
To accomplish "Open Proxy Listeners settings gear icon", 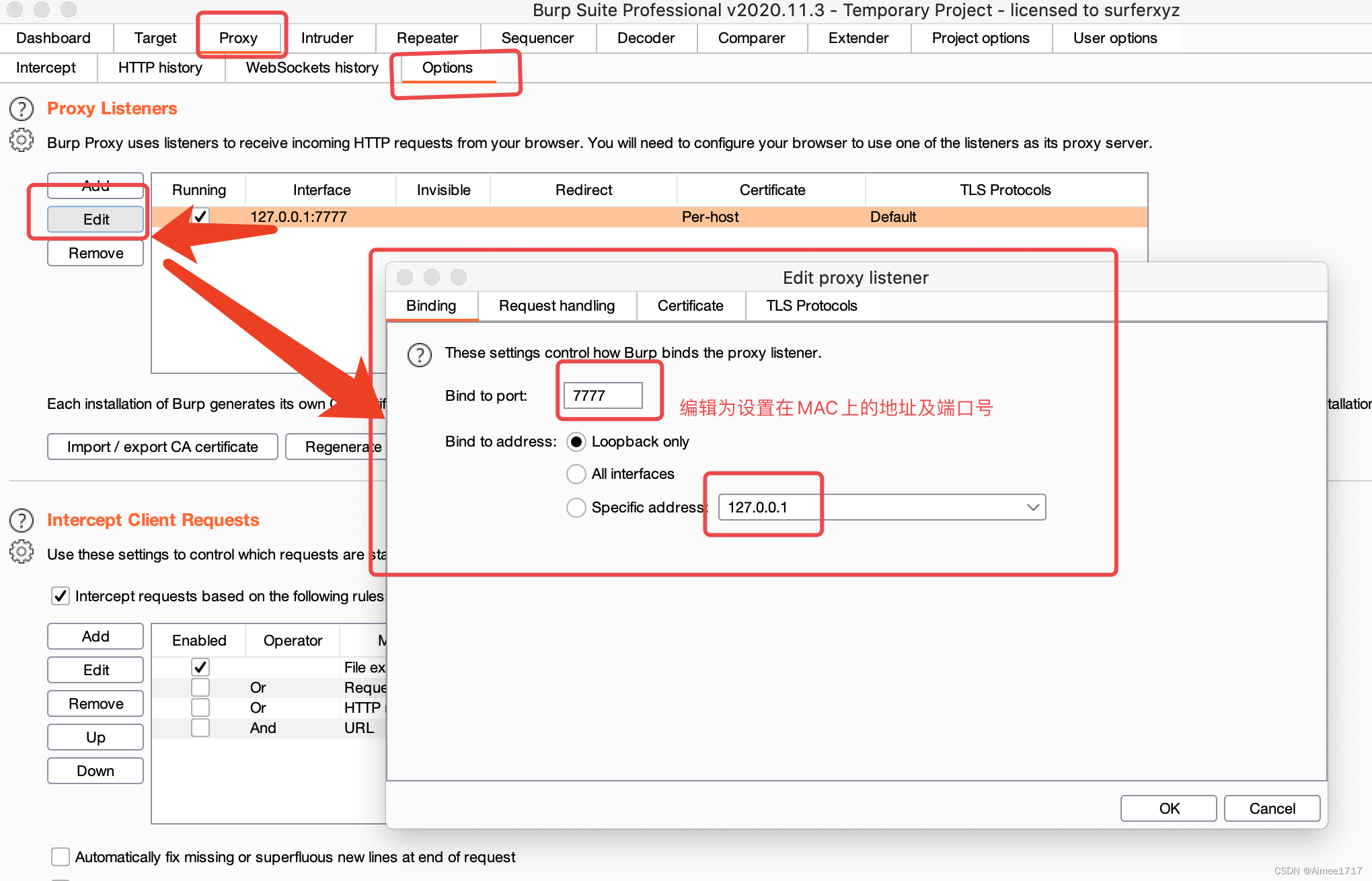I will (22, 140).
